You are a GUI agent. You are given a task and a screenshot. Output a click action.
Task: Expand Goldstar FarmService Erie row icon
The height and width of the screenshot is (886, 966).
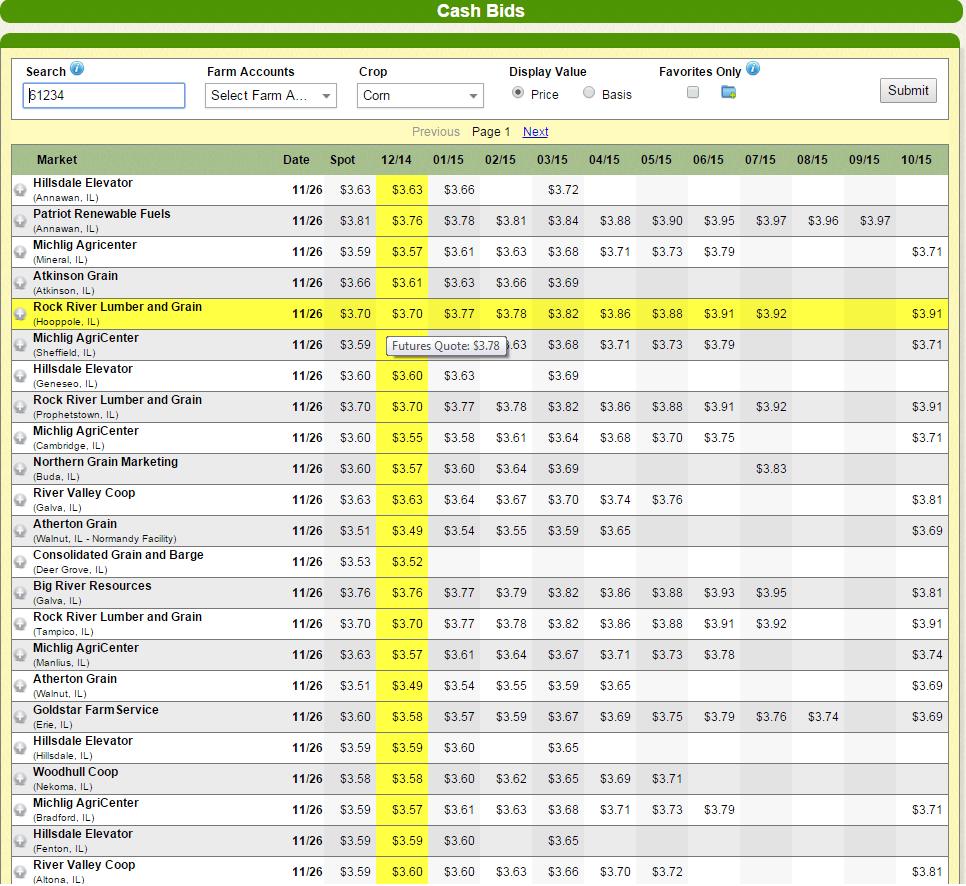pos(20,717)
